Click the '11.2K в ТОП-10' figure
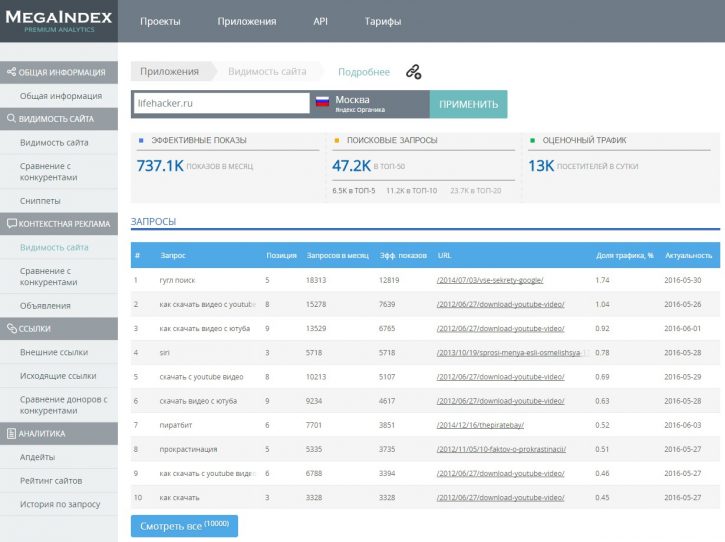Image resolution: width=725 pixels, height=542 pixels. (412, 191)
